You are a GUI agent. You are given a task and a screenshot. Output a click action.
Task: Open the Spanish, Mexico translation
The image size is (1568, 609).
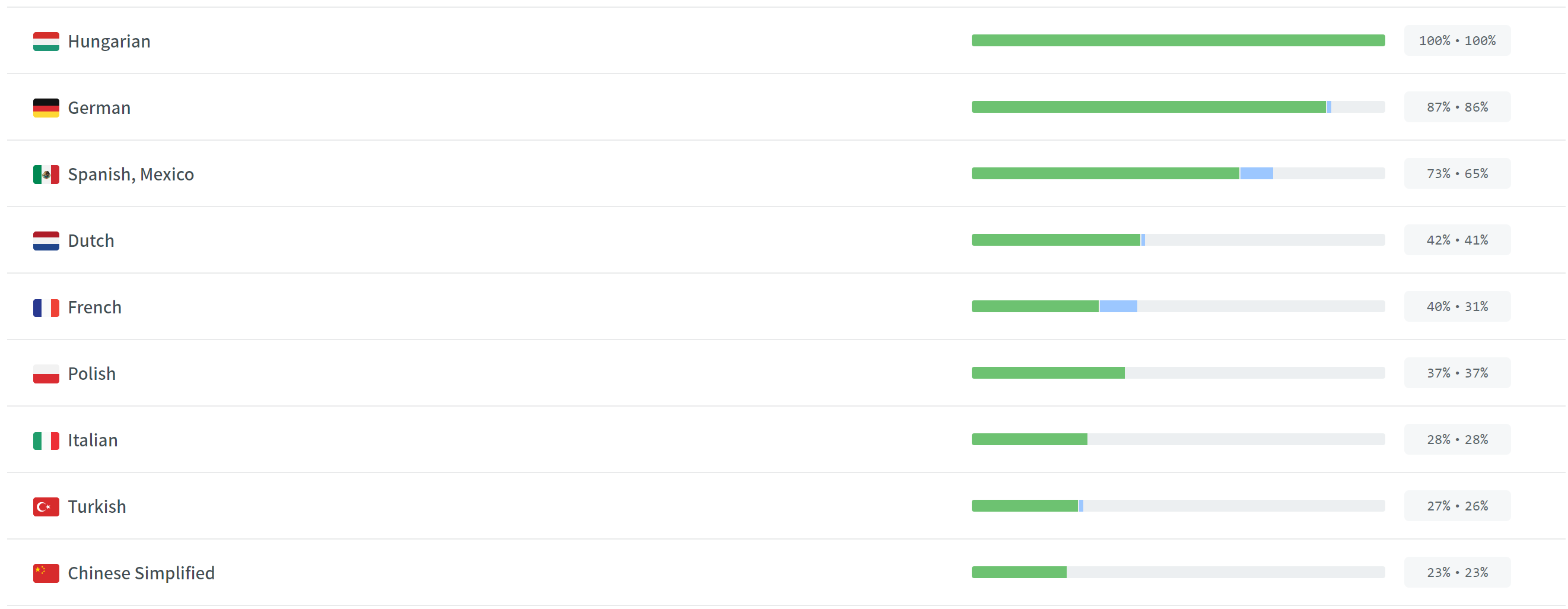(131, 174)
